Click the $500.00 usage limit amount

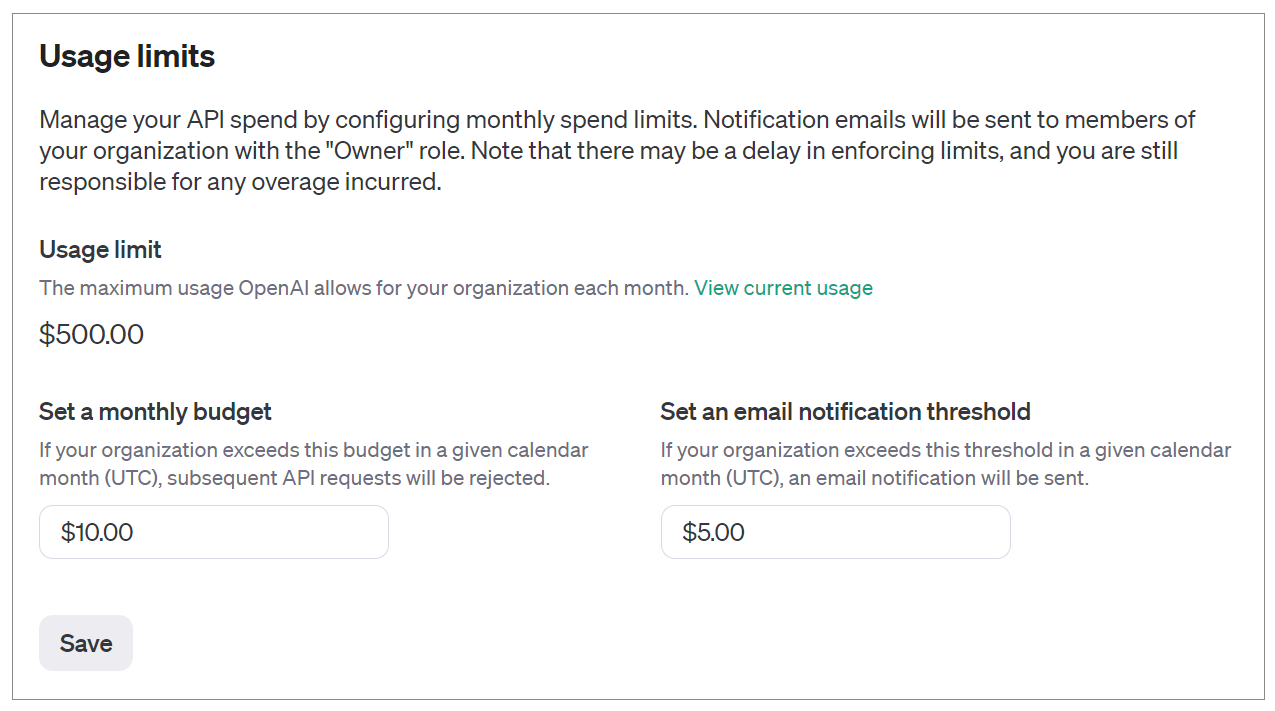coord(91,334)
